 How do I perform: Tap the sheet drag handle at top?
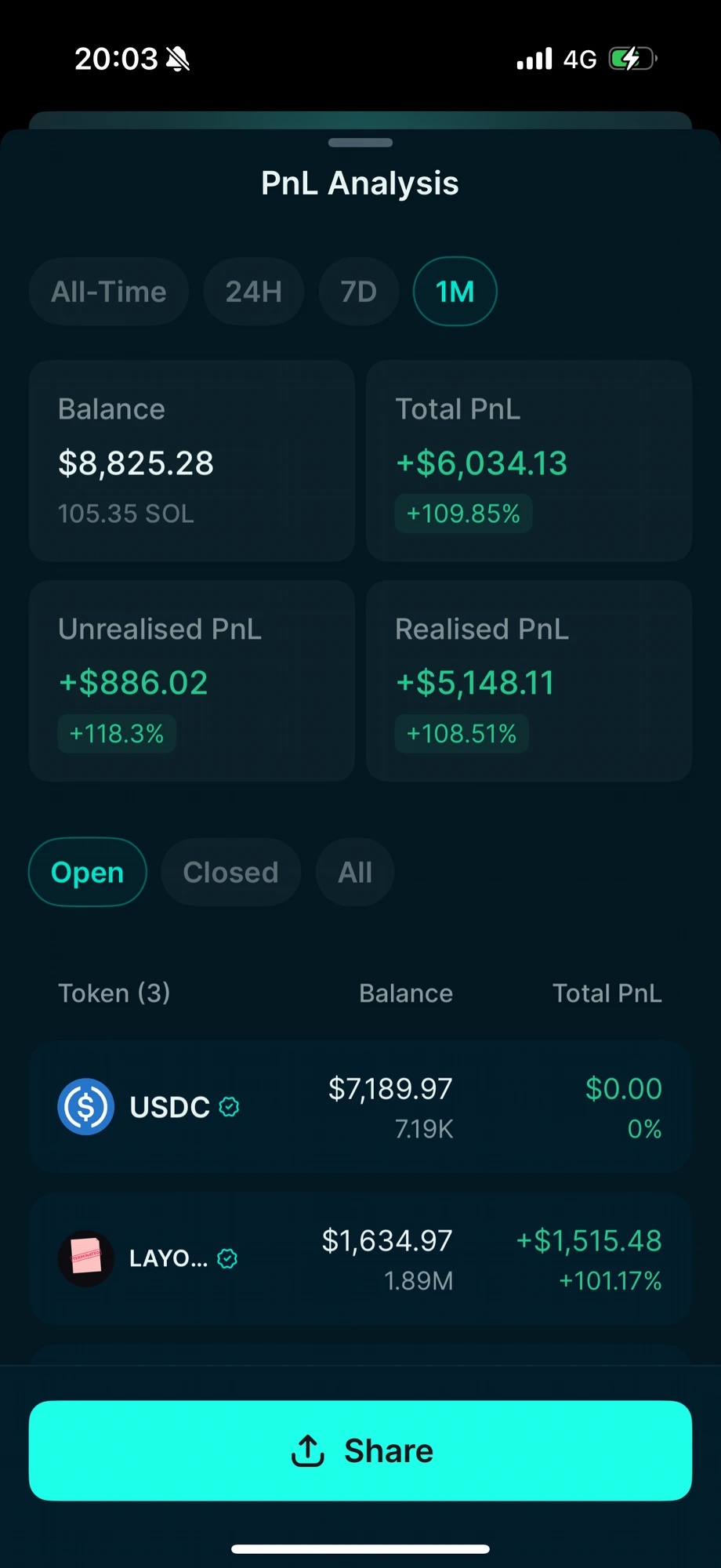360,143
